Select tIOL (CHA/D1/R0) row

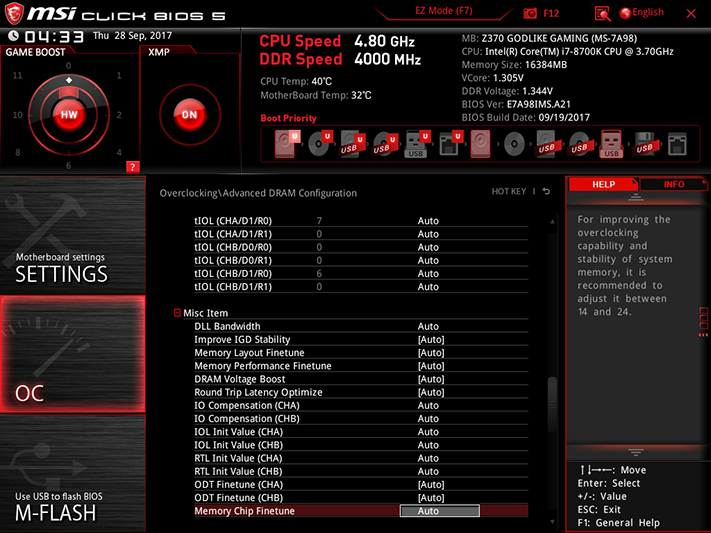(x=361, y=221)
